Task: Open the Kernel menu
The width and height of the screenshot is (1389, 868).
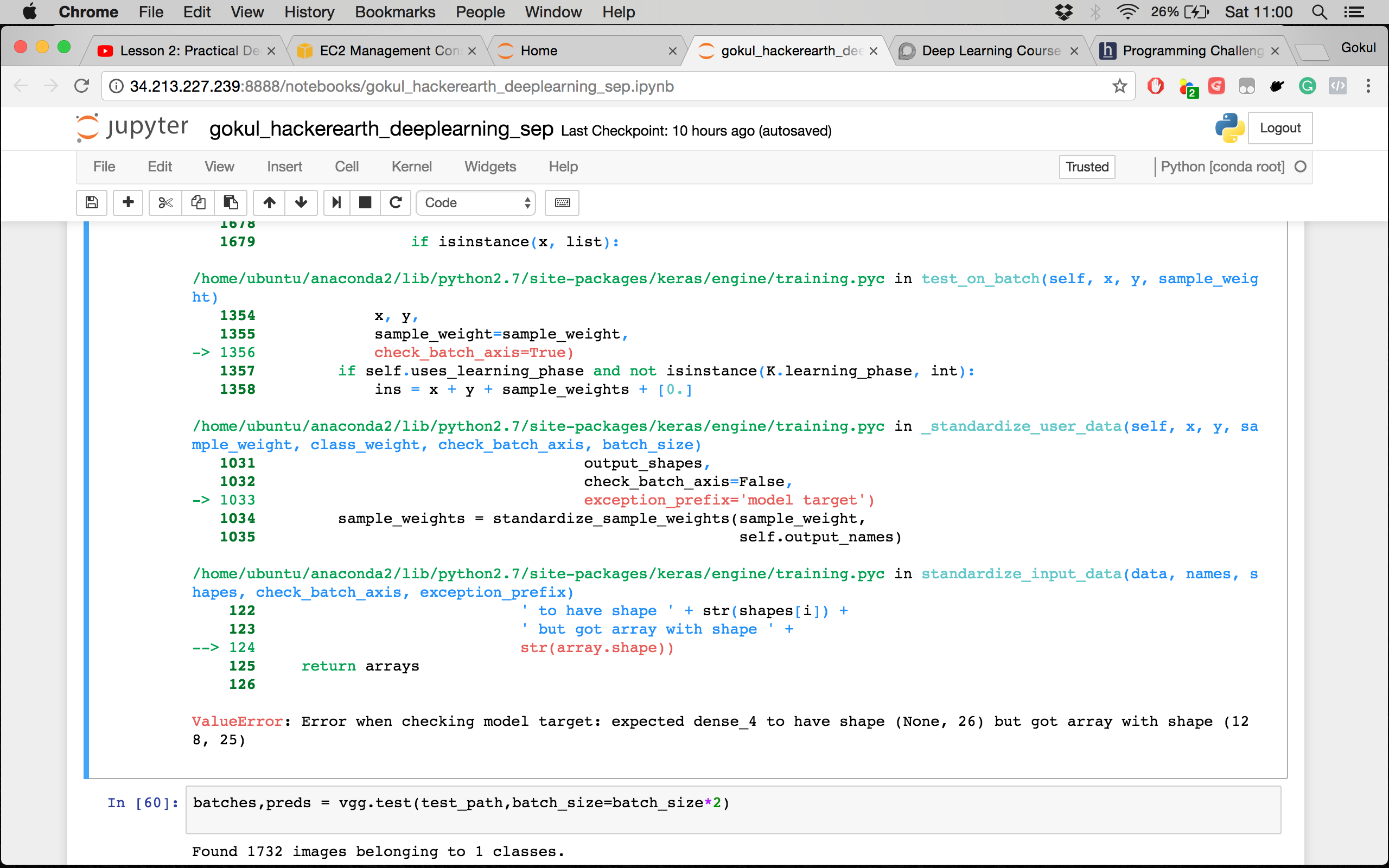Action: coord(411,167)
